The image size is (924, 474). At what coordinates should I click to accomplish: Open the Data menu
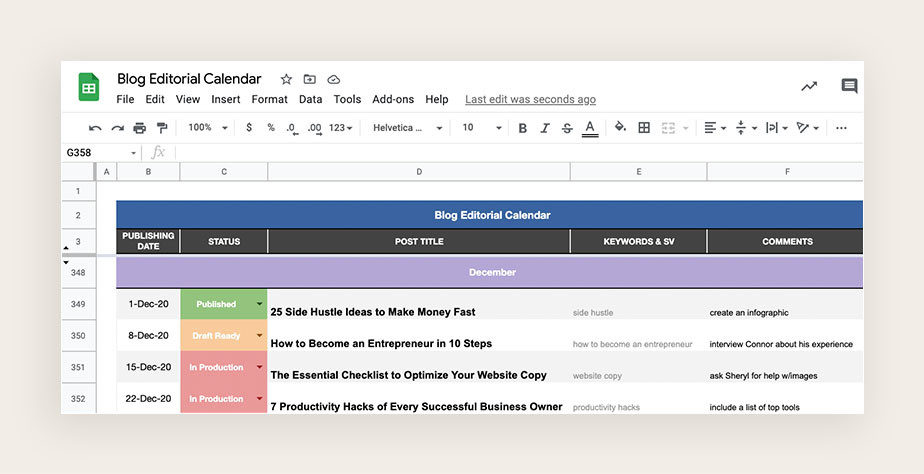click(311, 99)
